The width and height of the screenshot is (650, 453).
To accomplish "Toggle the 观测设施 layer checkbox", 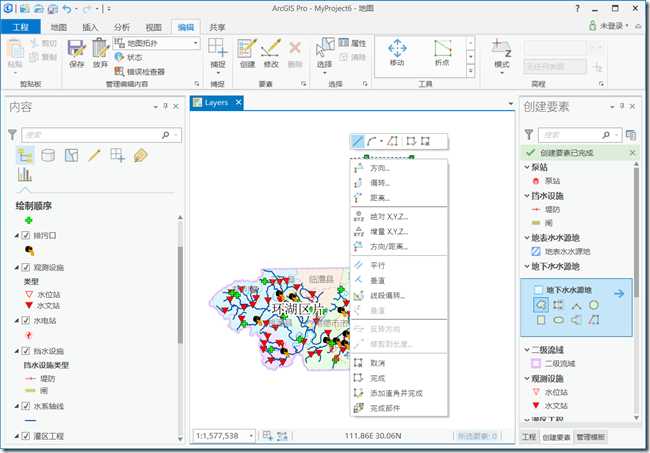I will pos(26,267).
